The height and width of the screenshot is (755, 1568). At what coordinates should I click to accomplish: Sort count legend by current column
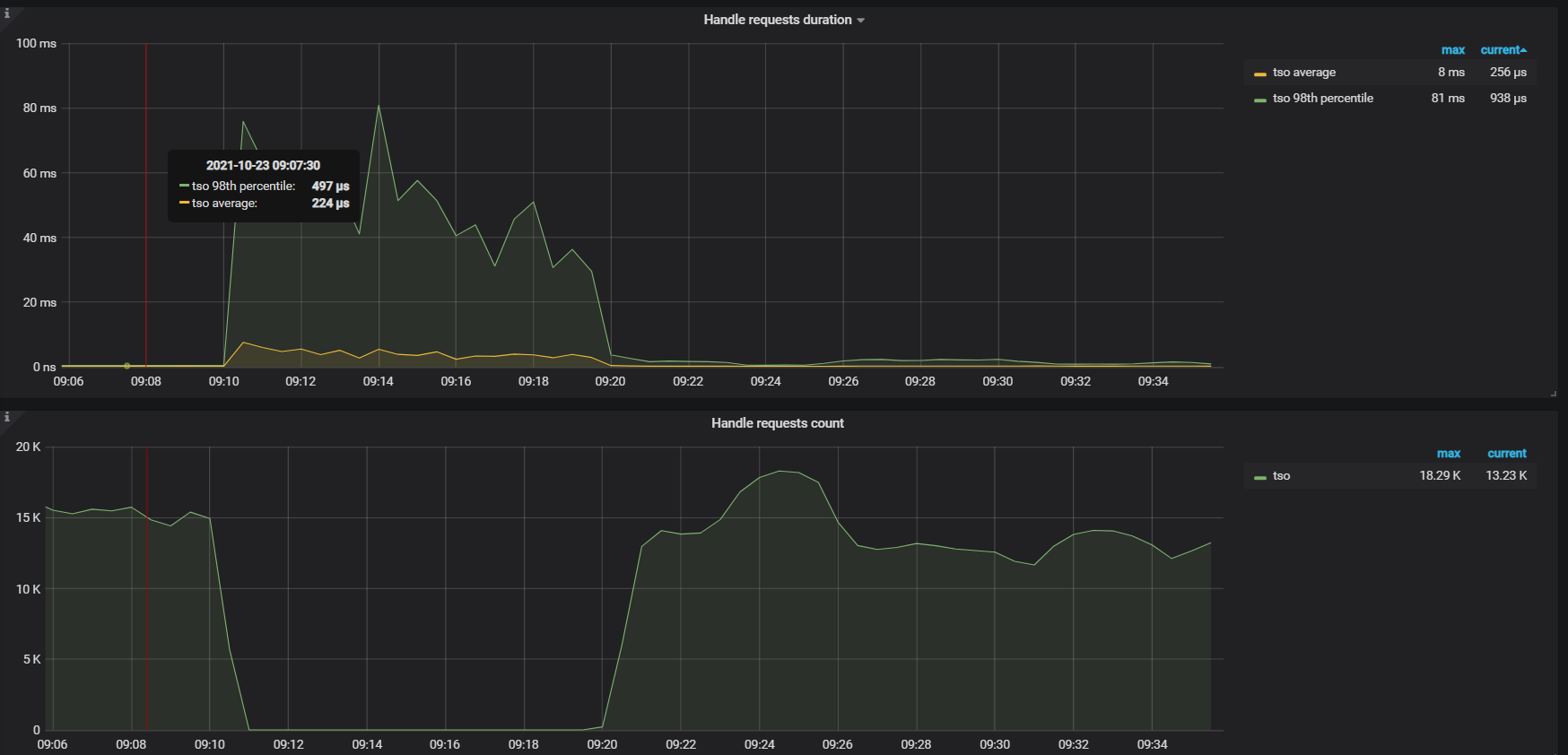(x=1507, y=454)
